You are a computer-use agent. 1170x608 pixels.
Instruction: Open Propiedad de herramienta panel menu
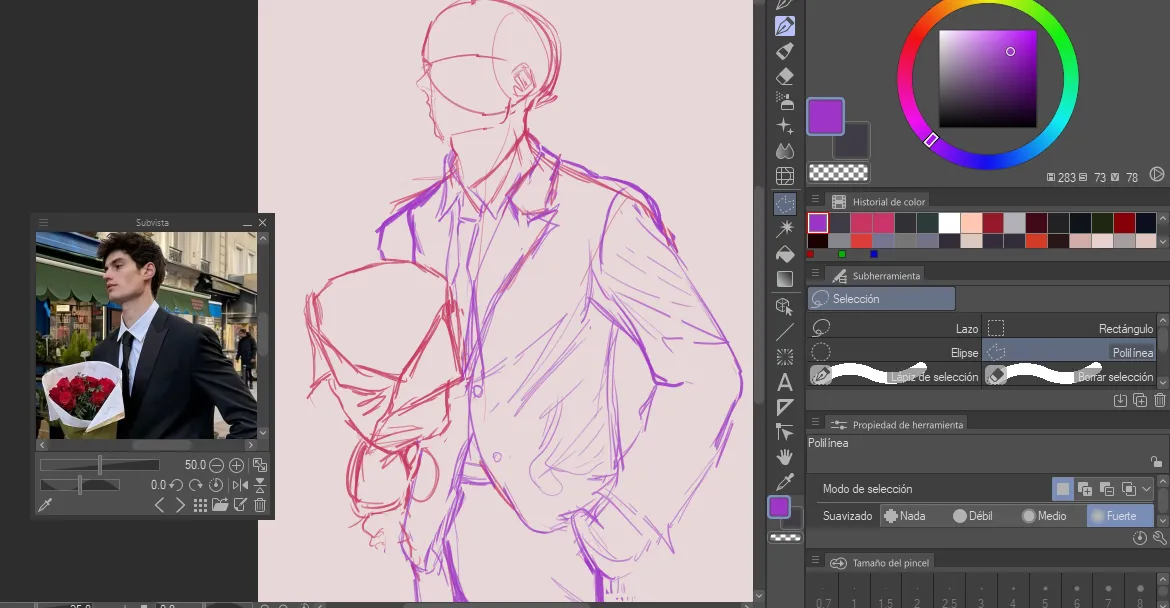pos(816,422)
